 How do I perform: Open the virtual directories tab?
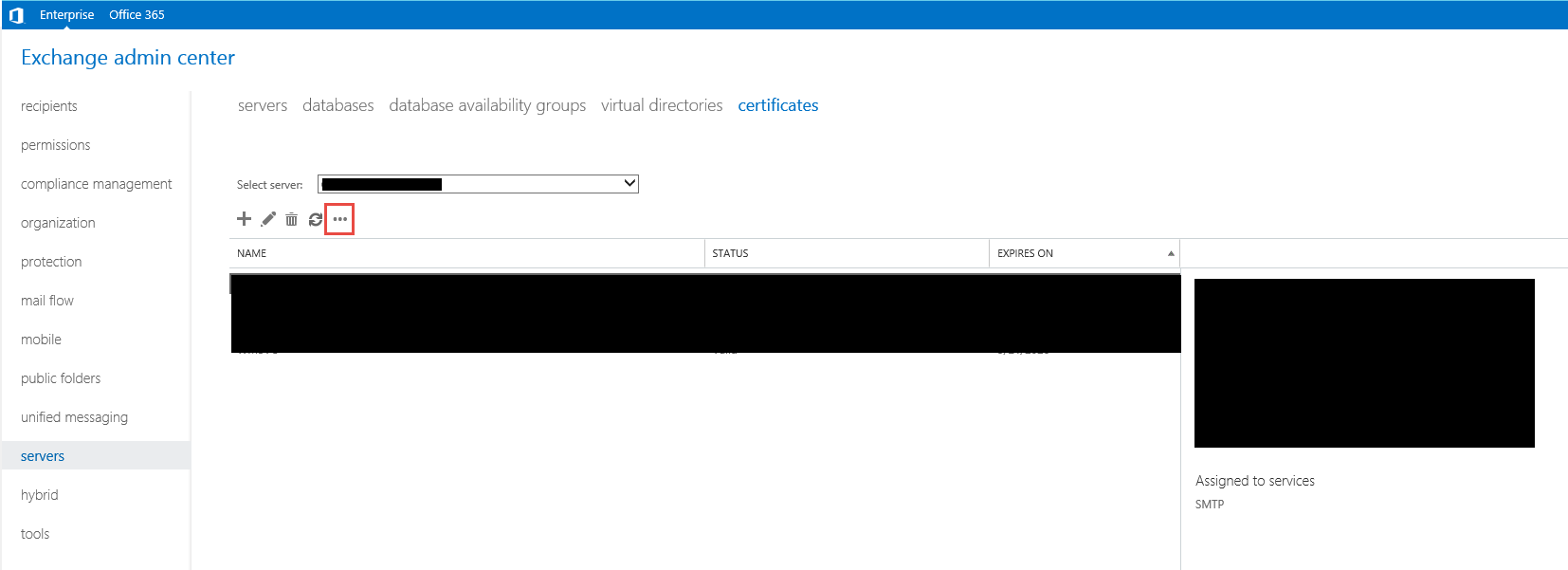[x=662, y=105]
